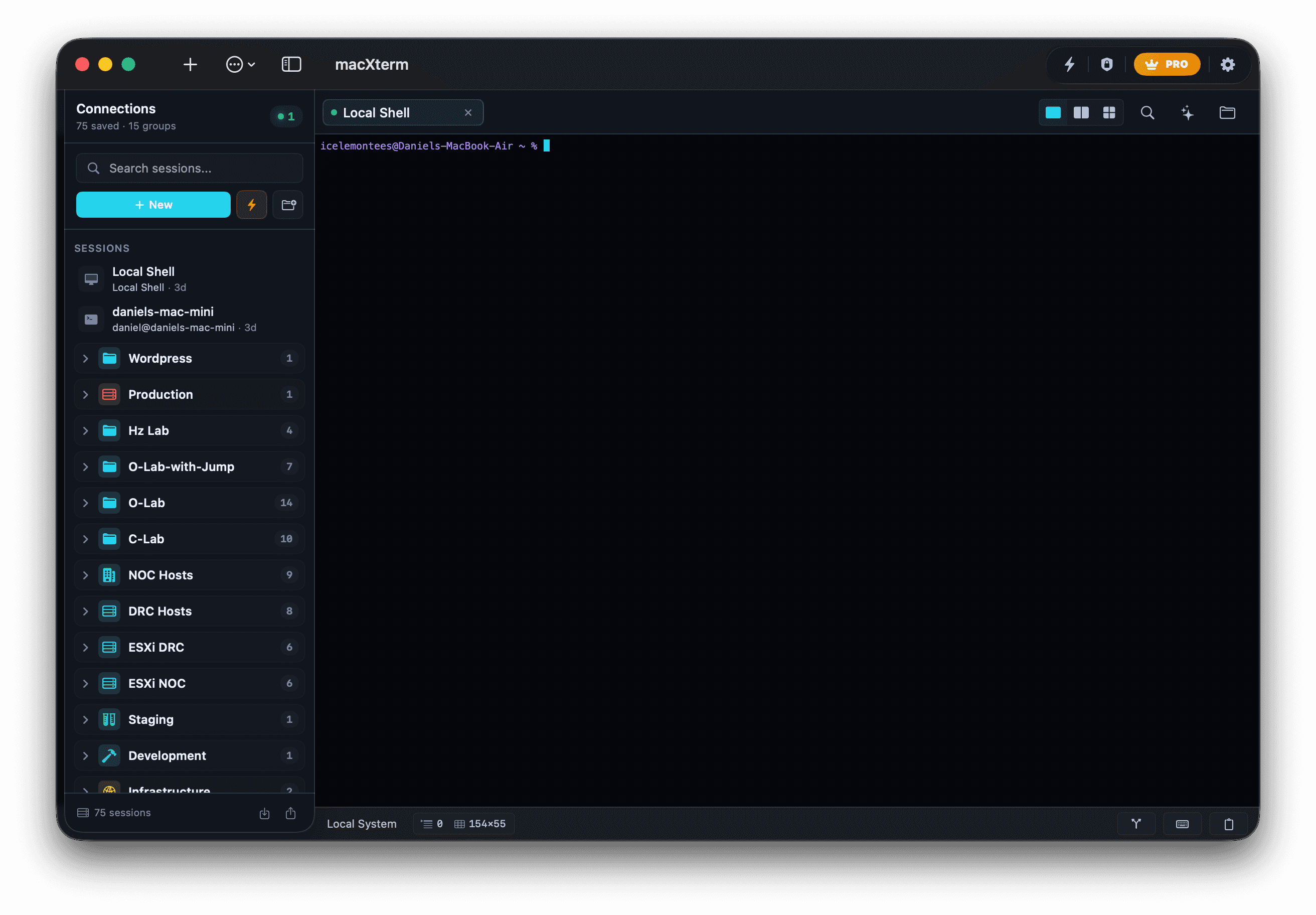Focus the Search sessions field
The width and height of the screenshot is (1316, 915).
tap(190, 168)
